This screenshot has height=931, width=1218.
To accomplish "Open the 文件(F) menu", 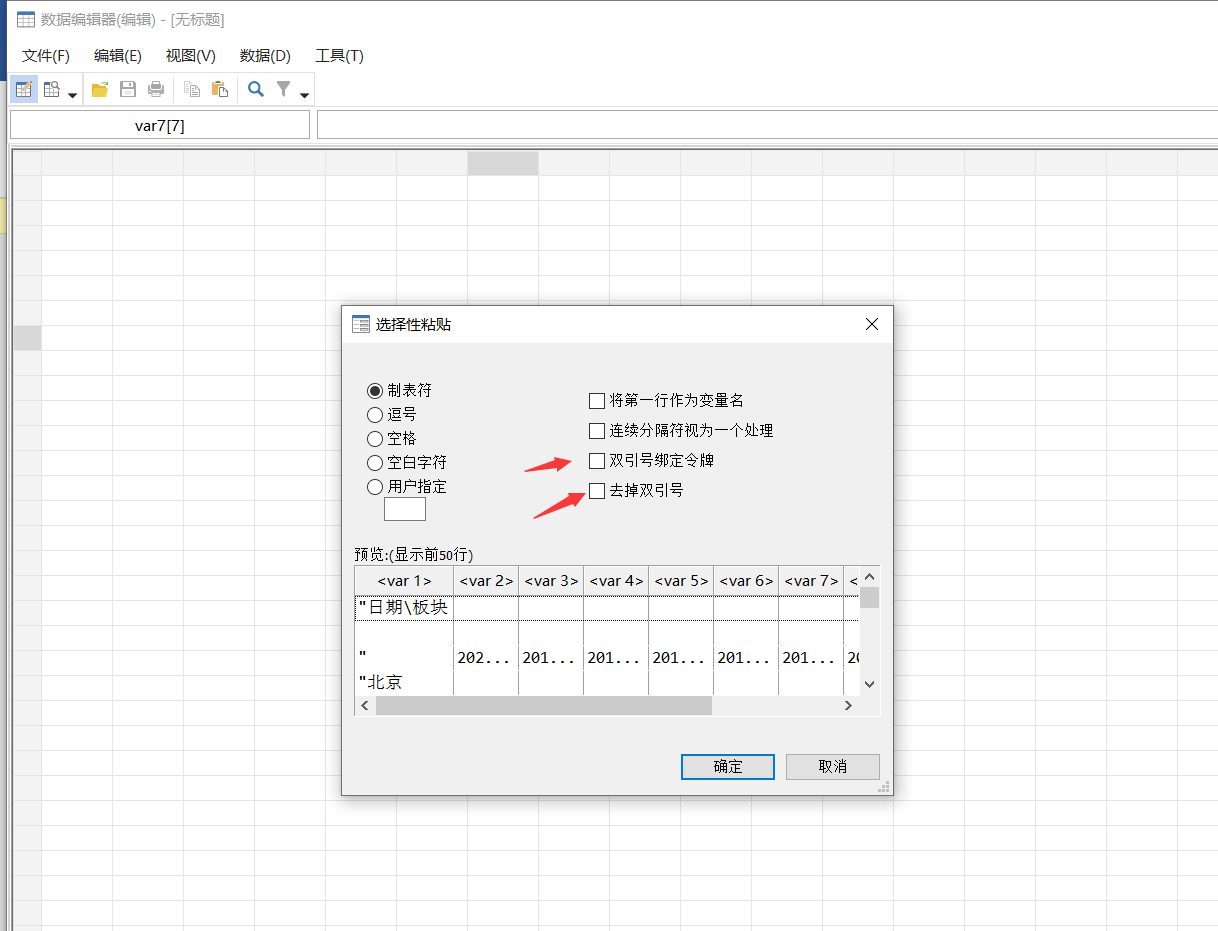I will pos(44,56).
